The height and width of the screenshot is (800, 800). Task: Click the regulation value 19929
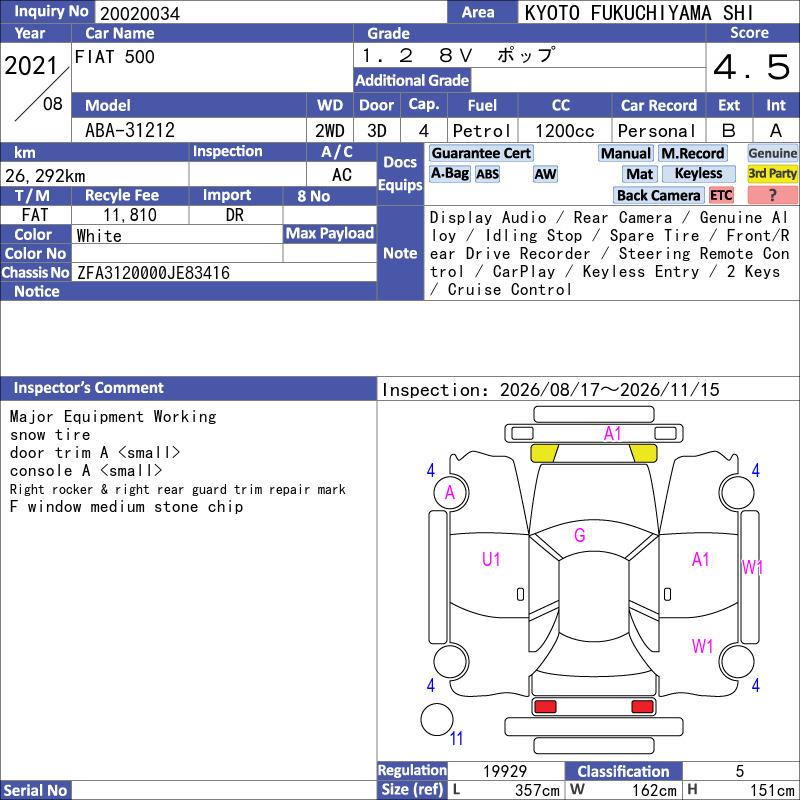(505, 771)
